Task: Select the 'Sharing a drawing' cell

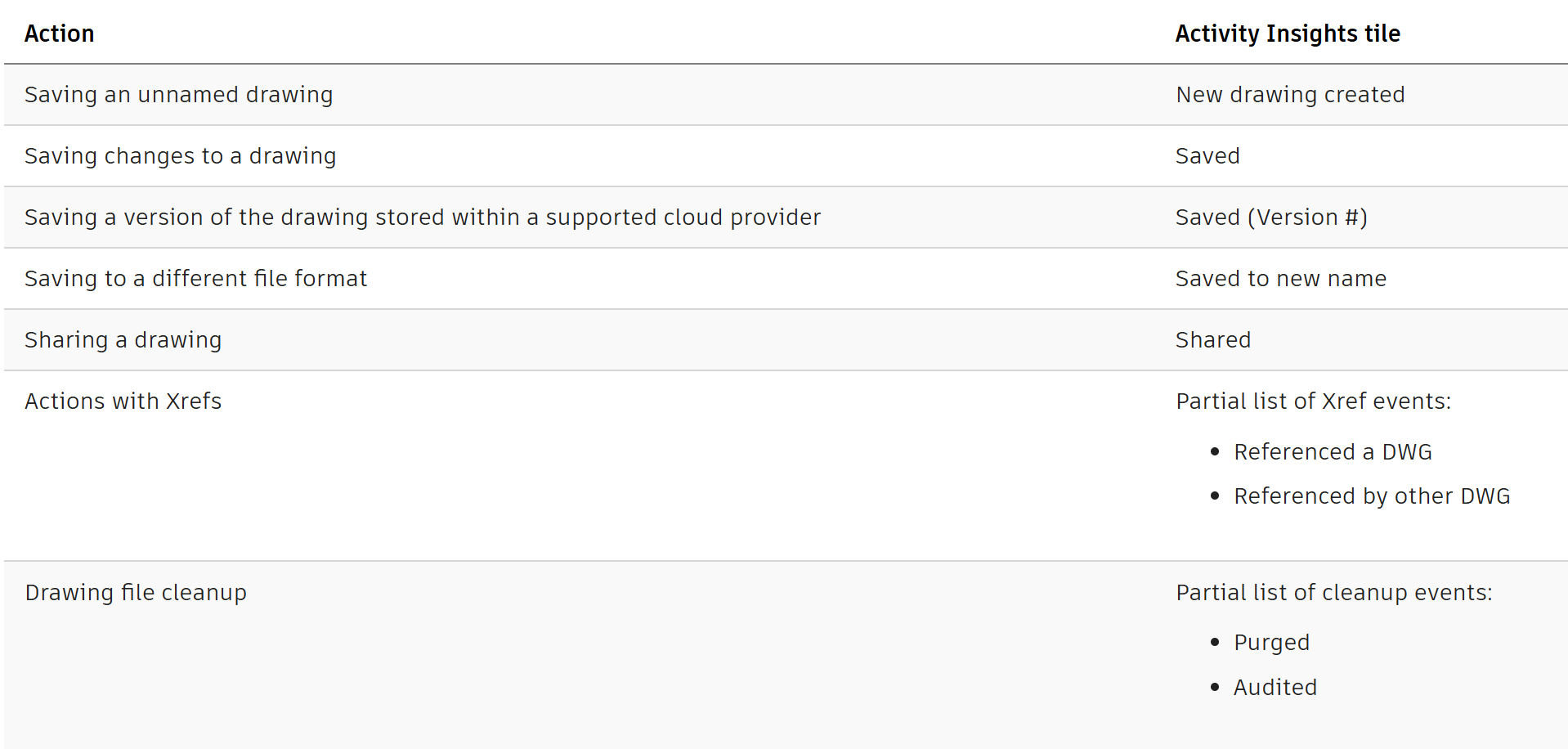Action: coord(123,340)
